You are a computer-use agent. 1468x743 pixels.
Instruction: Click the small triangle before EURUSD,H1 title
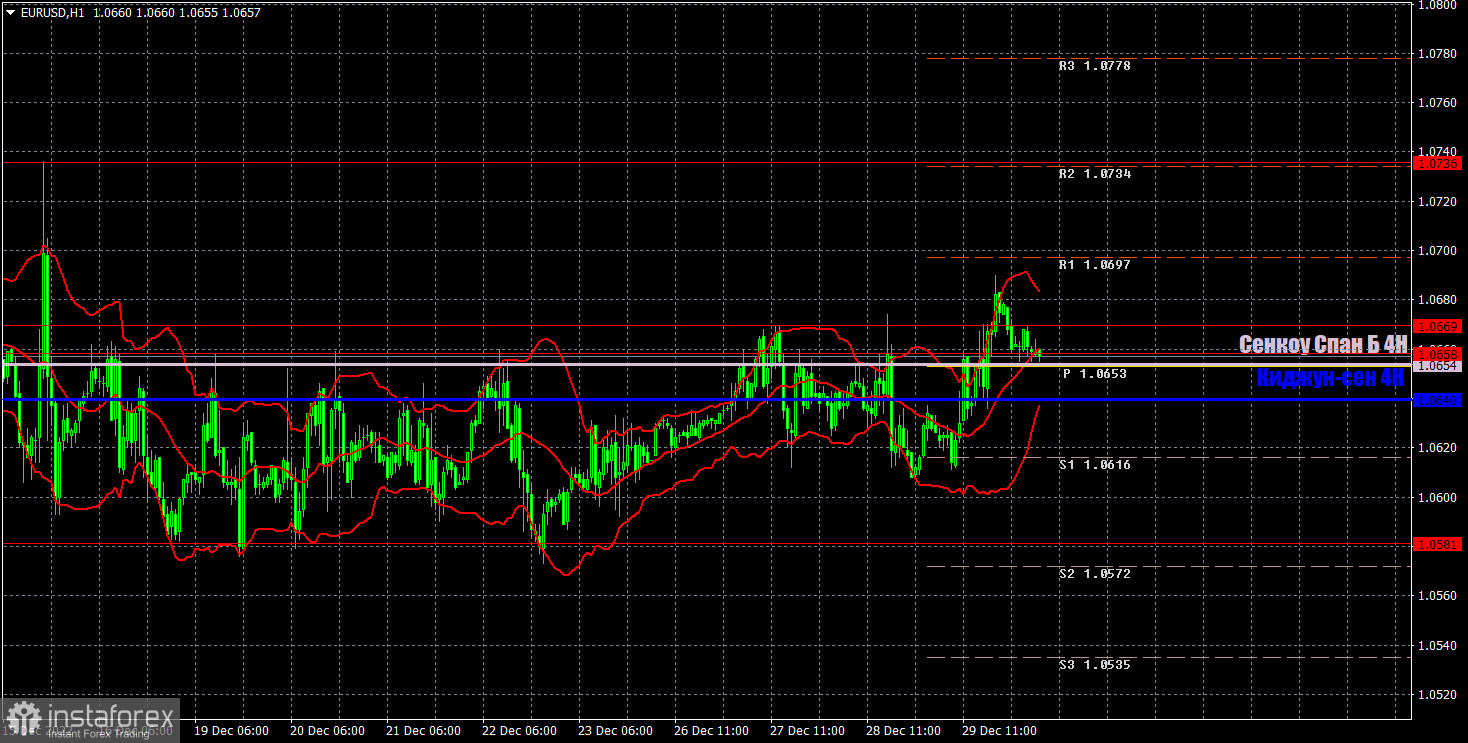click(x=10, y=13)
